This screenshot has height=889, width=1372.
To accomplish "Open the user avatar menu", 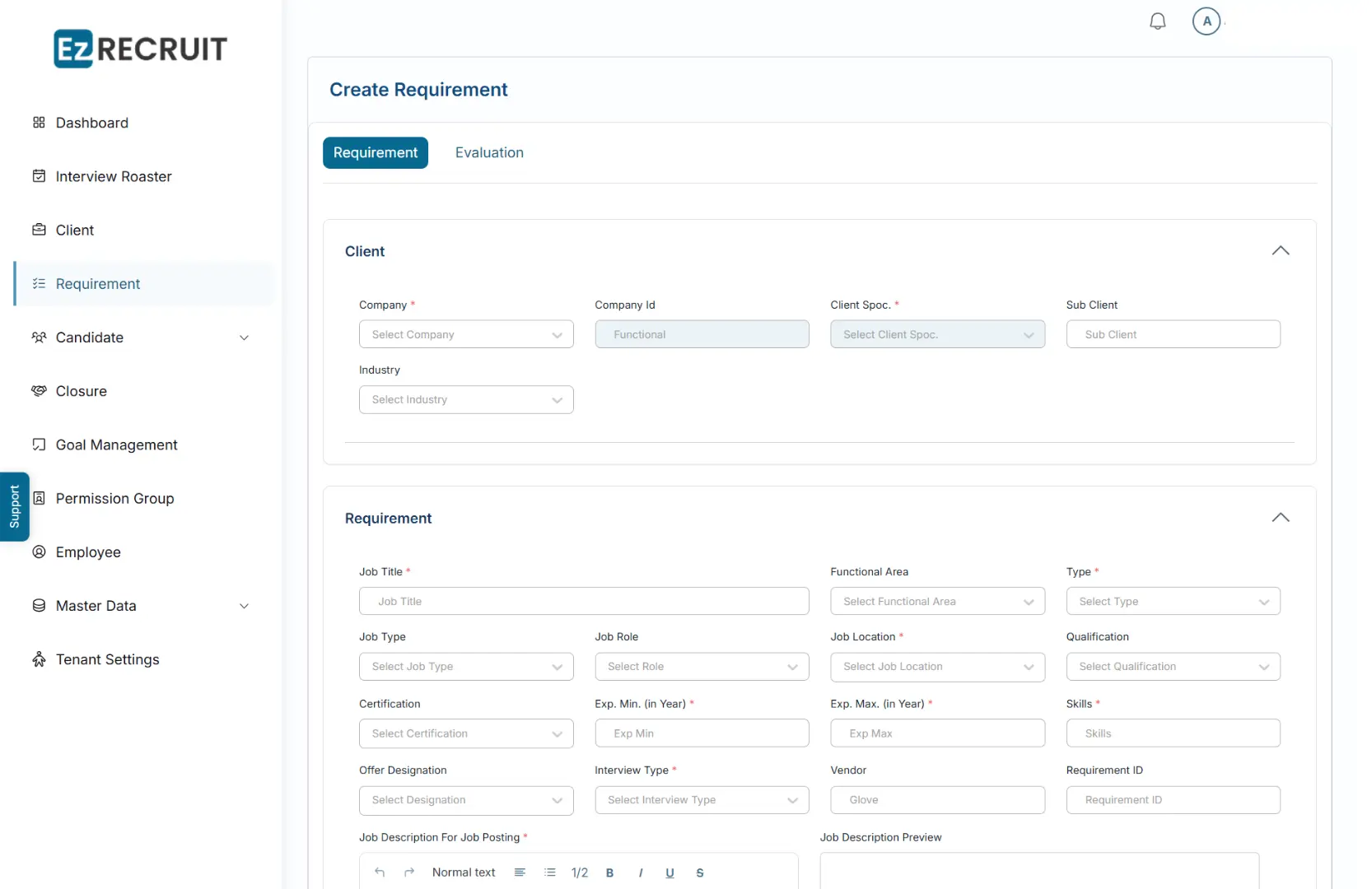I will [x=1206, y=21].
